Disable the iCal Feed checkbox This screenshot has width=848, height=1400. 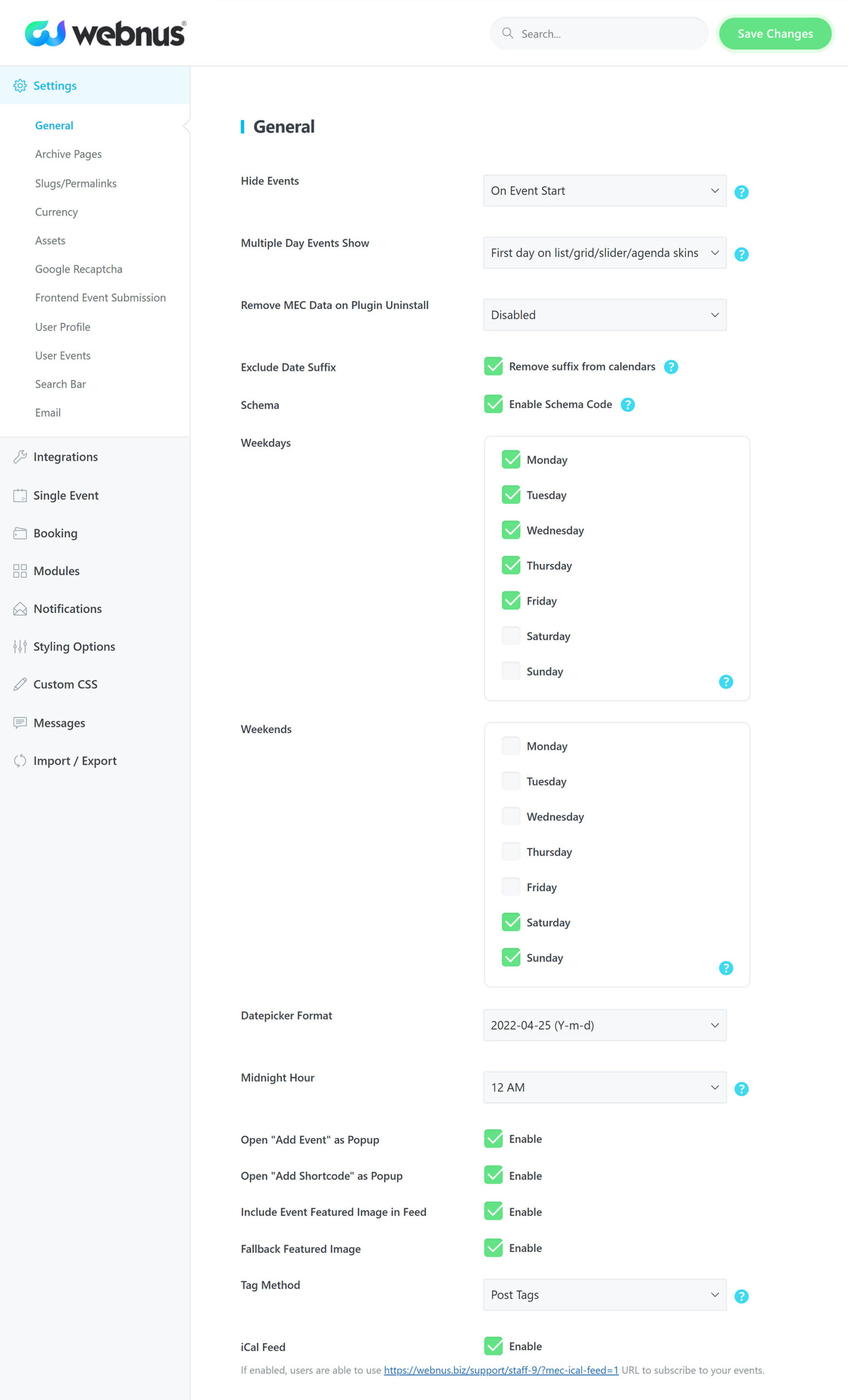[x=494, y=1346]
